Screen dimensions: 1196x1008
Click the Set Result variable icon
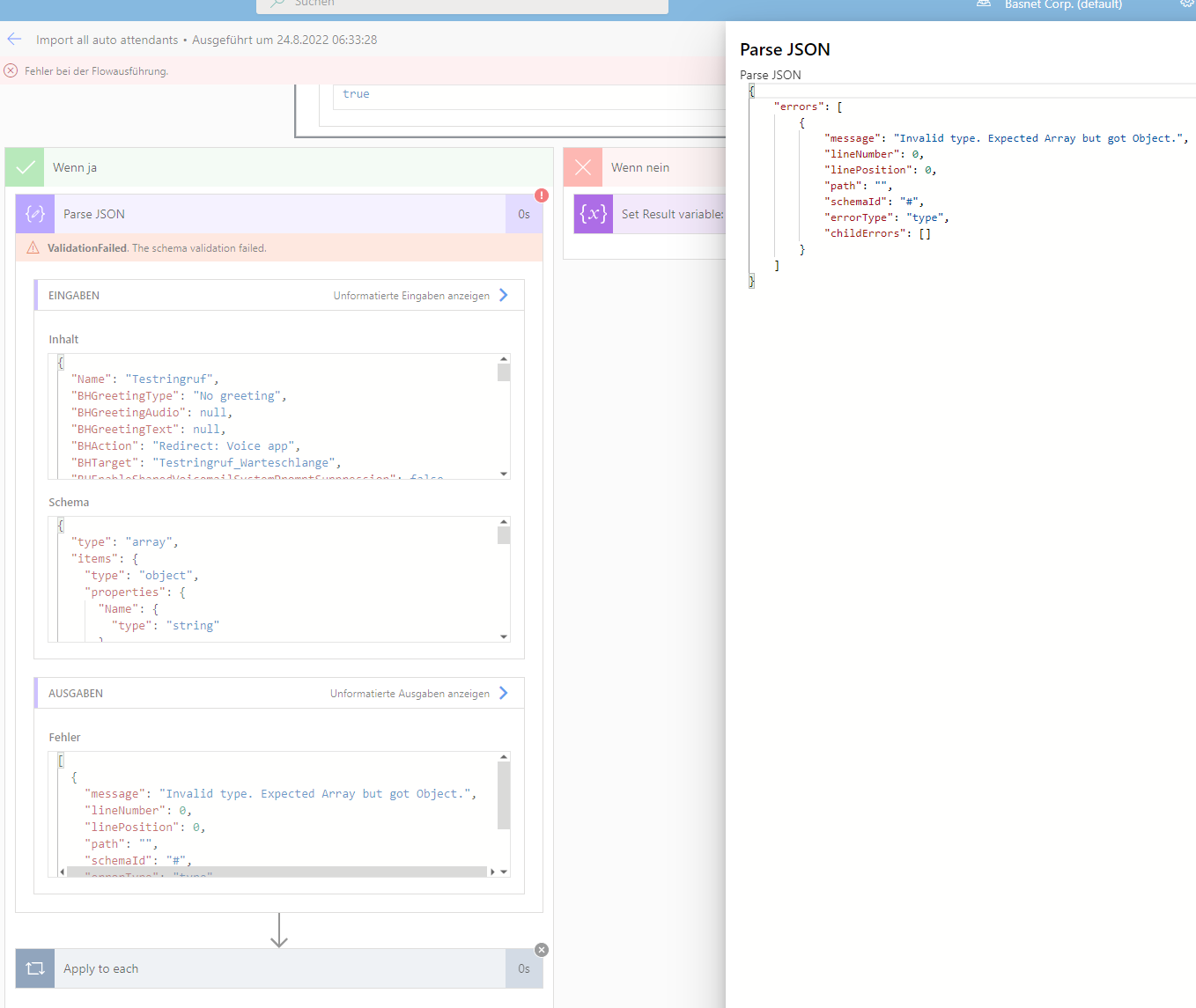pos(594,214)
